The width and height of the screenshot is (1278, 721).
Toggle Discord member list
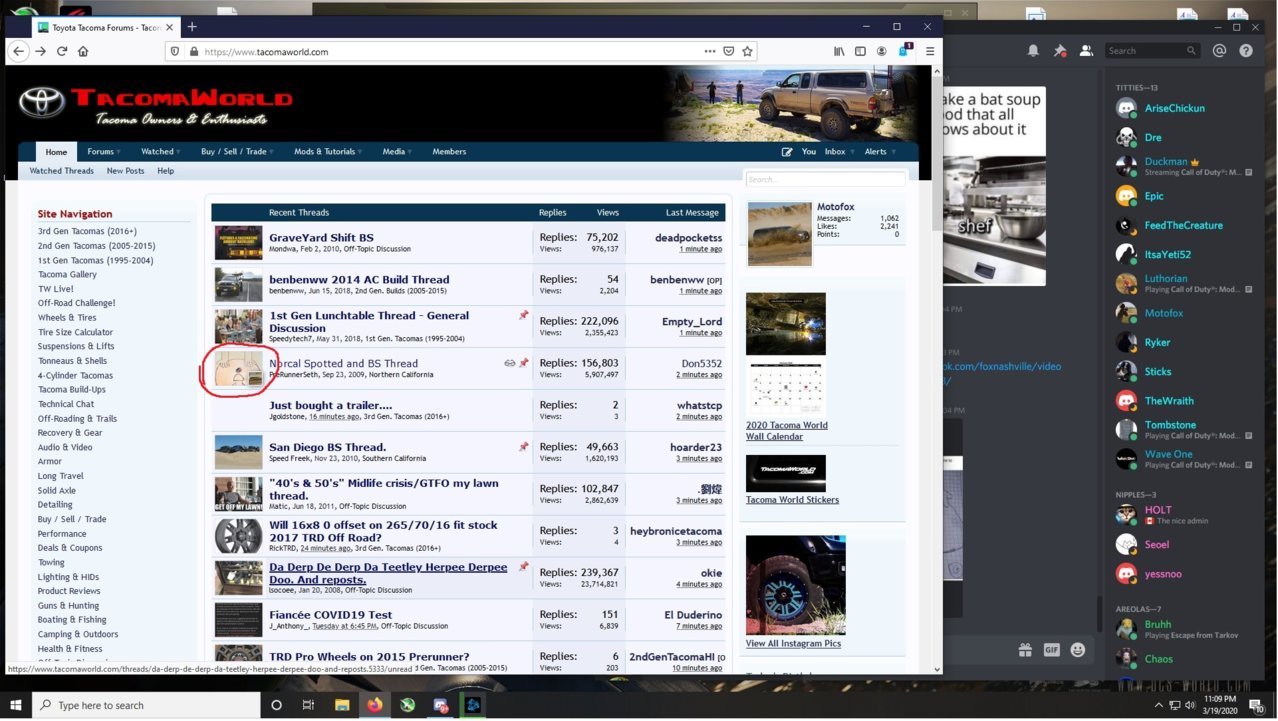pyautogui.click(x=1085, y=51)
